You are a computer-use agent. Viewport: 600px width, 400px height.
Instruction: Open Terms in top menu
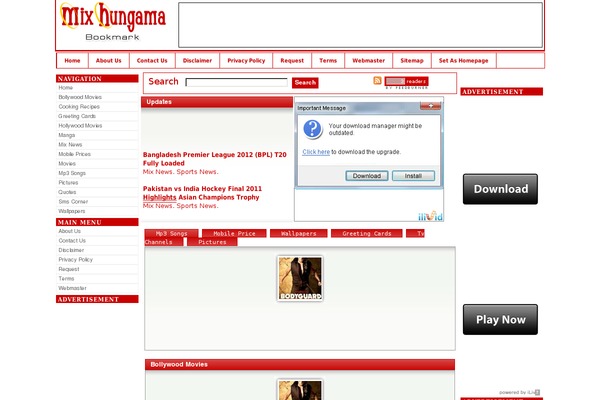tap(328, 60)
